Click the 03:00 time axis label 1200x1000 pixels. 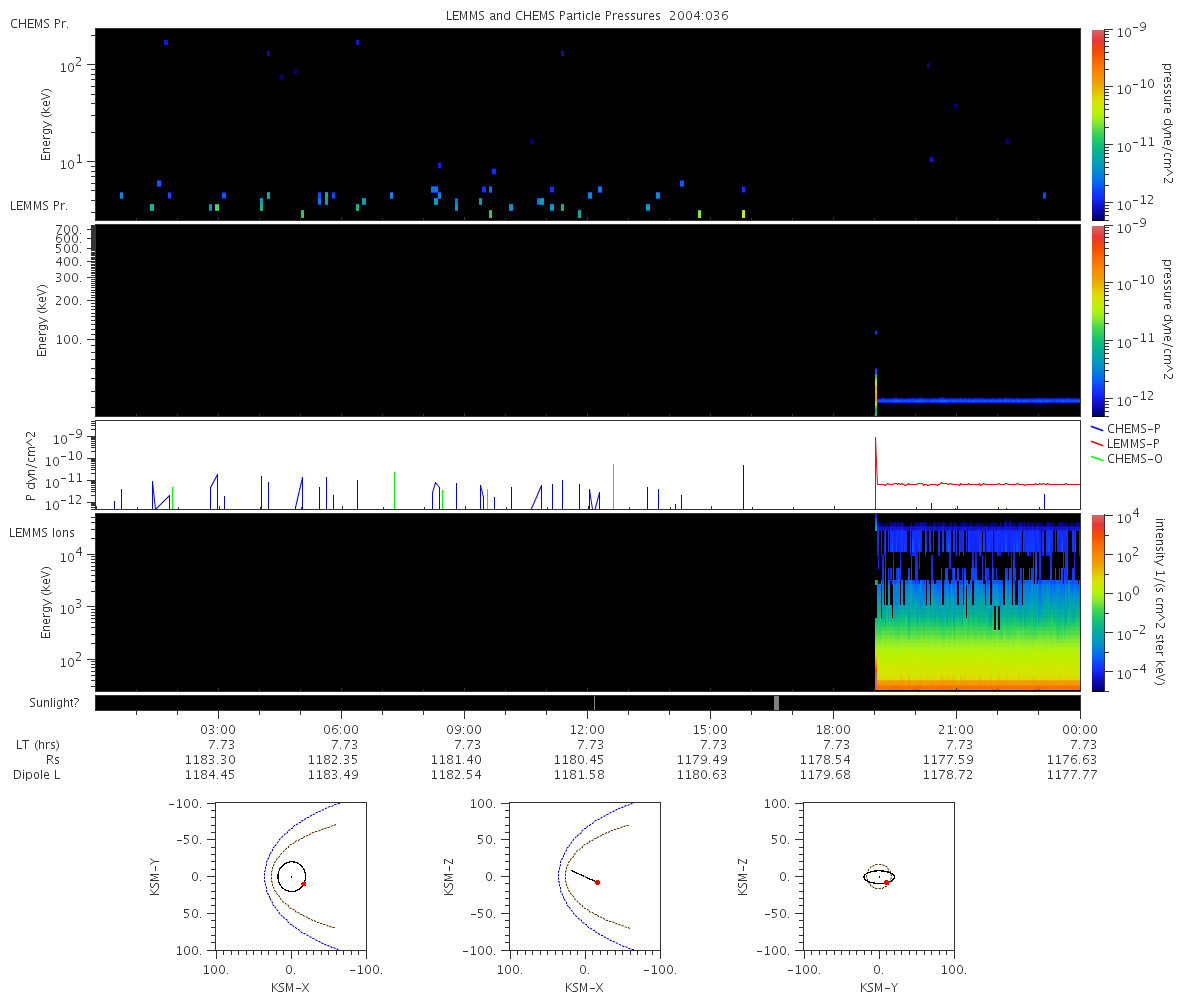click(x=218, y=729)
